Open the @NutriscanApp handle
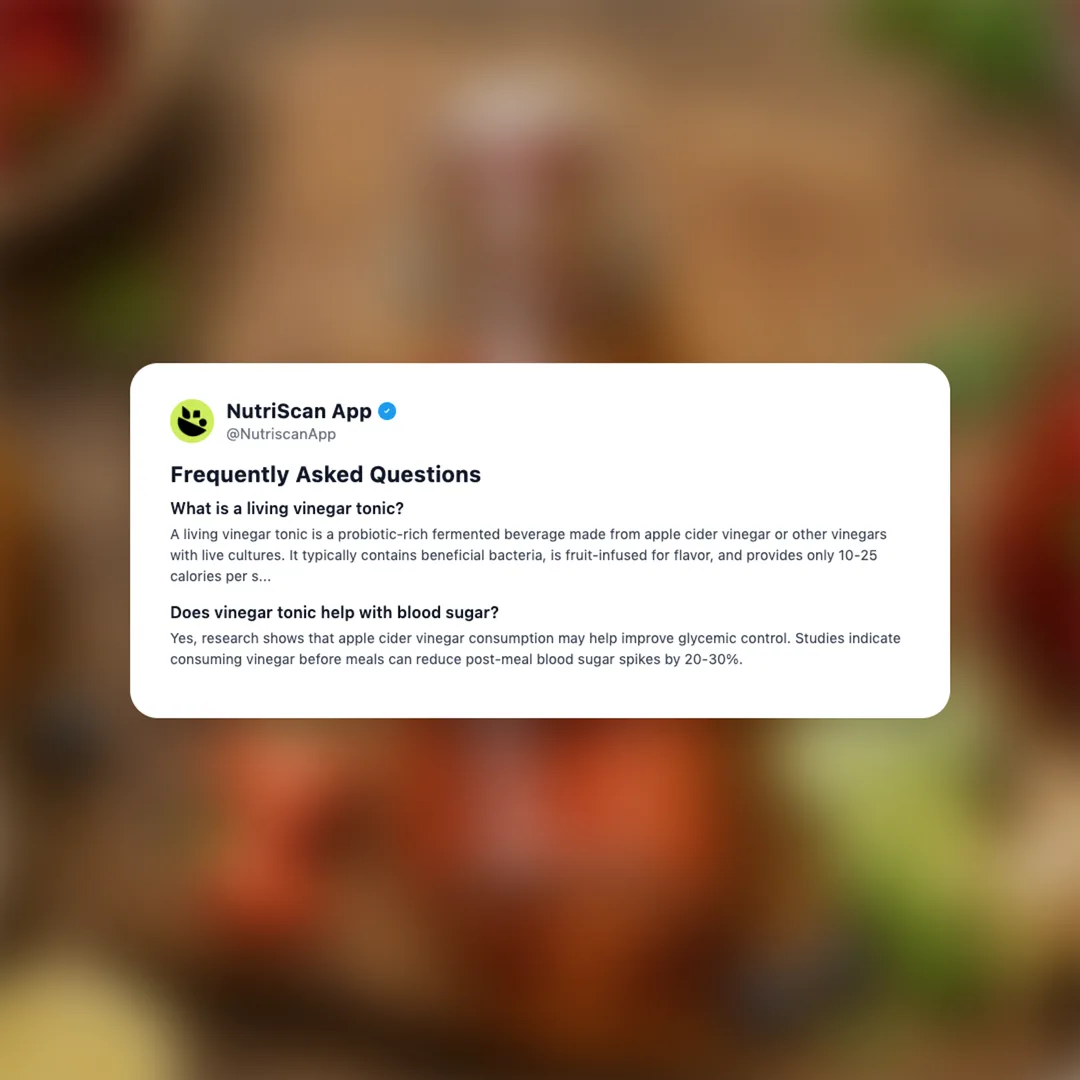Viewport: 1080px width, 1080px height. (281, 434)
